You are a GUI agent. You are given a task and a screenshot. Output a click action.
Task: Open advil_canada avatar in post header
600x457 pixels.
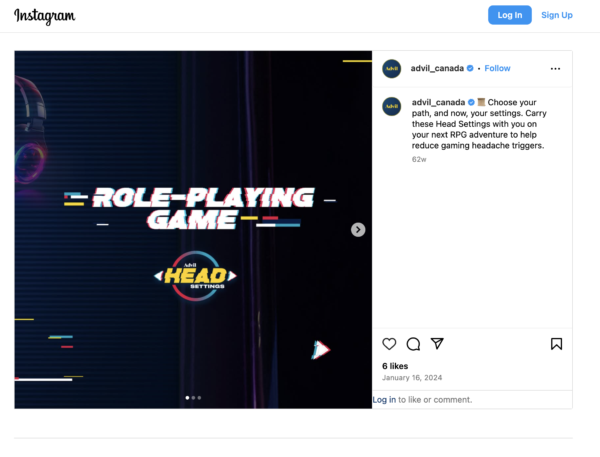point(391,69)
